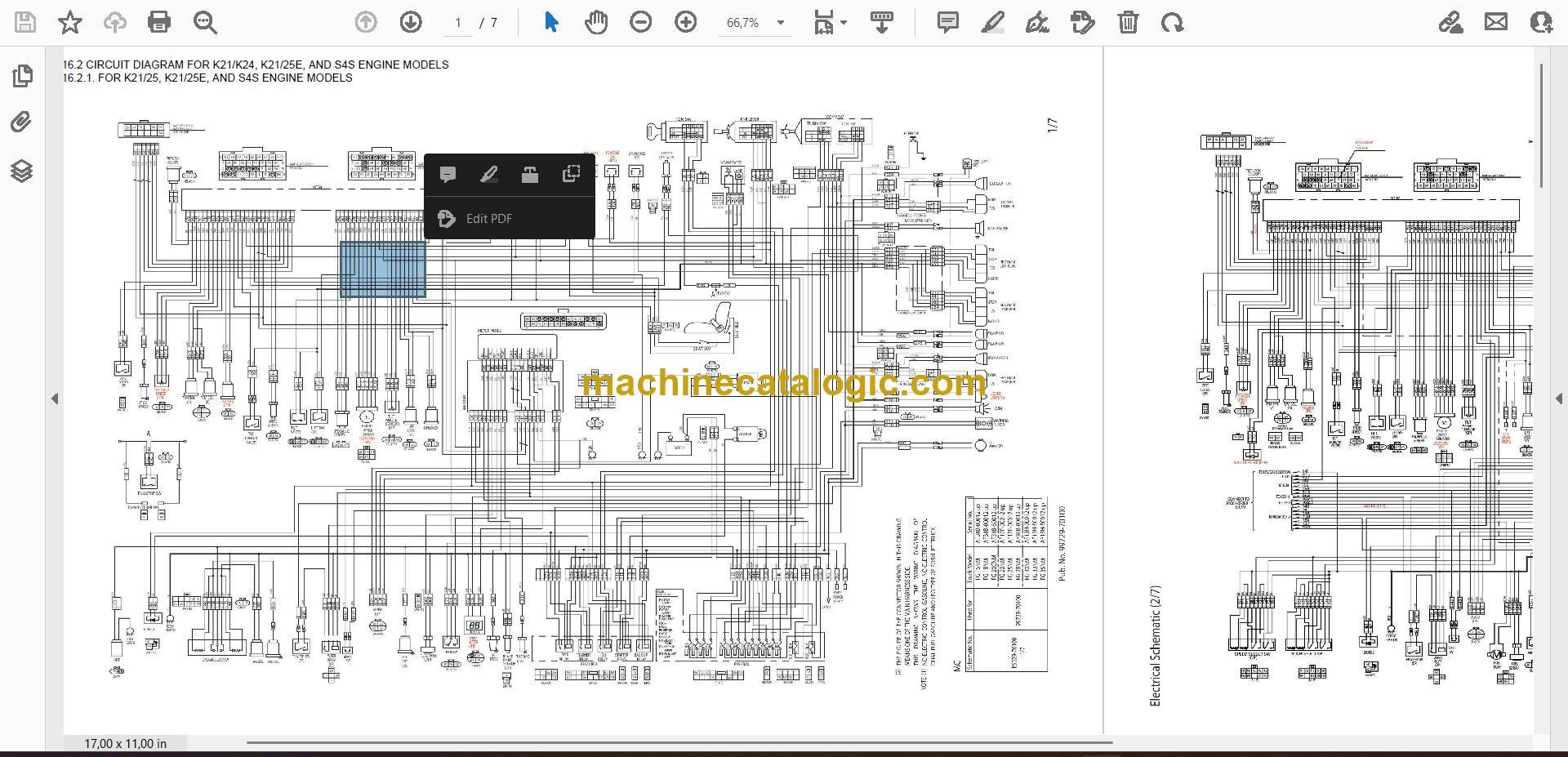The image size is (1568, 757).
Task: Open page thumbnails side panel
Action: click(x=22, y=76)
